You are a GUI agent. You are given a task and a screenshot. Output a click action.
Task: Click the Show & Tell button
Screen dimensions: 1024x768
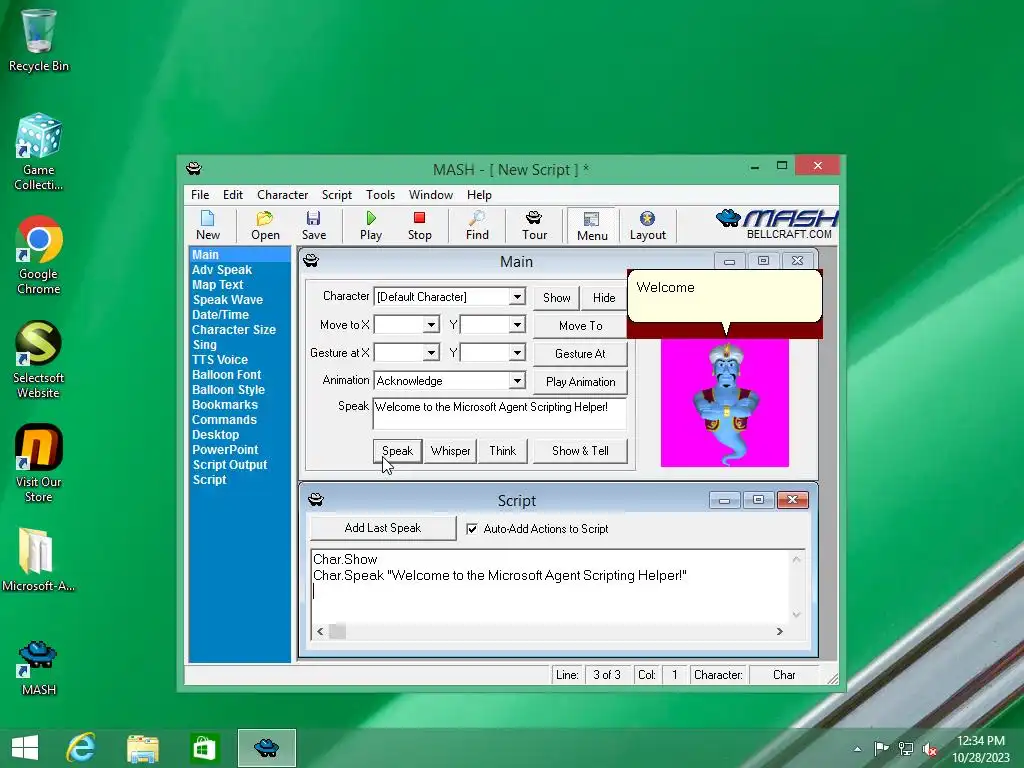pos(580,451)
